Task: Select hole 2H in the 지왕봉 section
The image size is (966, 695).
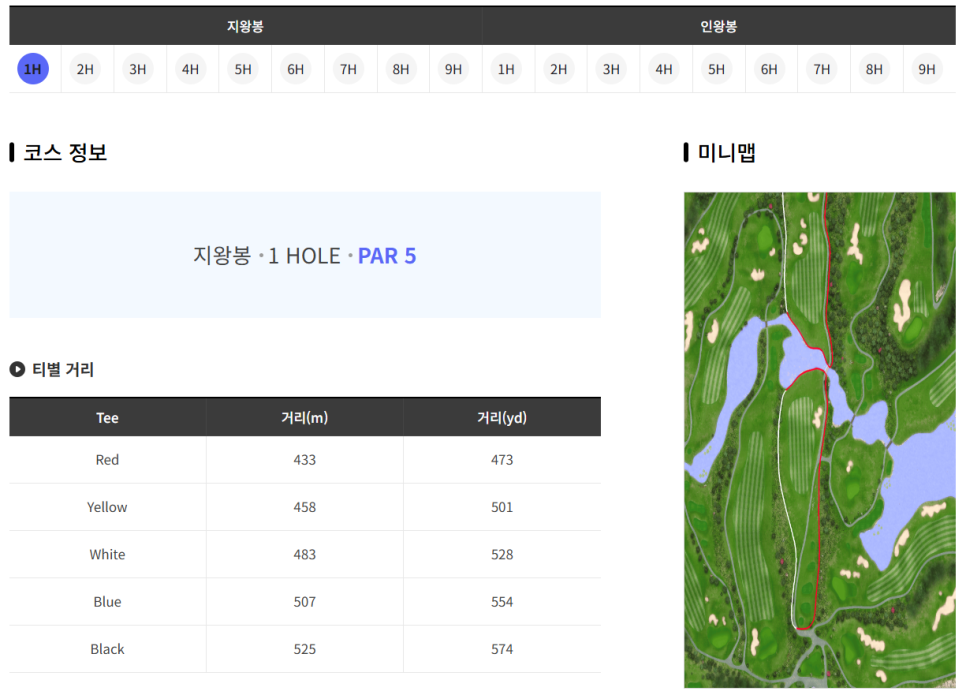Action: pyautogui.click(x=85, y=69)
